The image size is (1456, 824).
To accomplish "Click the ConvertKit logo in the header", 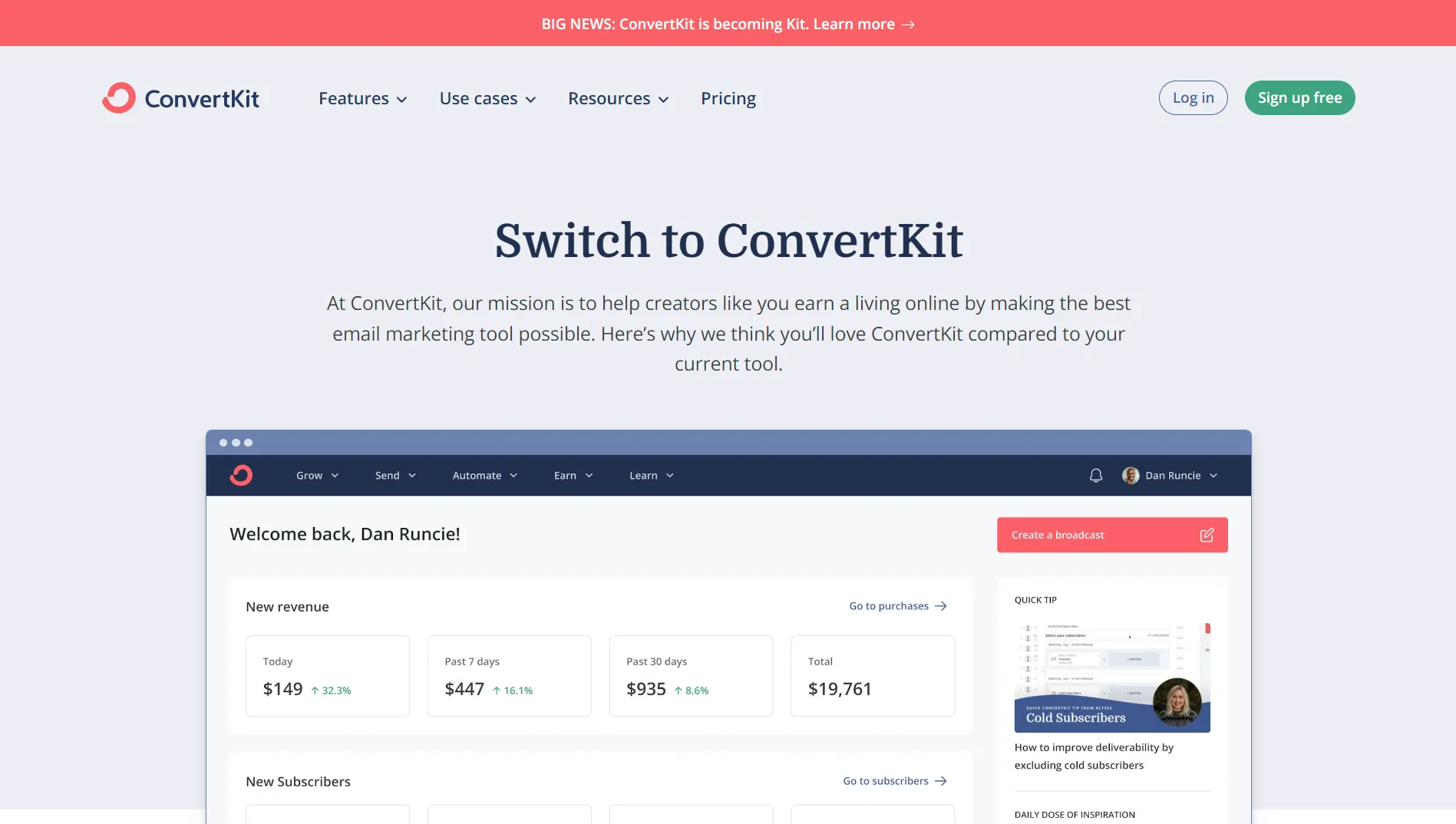I will (181, 98).
